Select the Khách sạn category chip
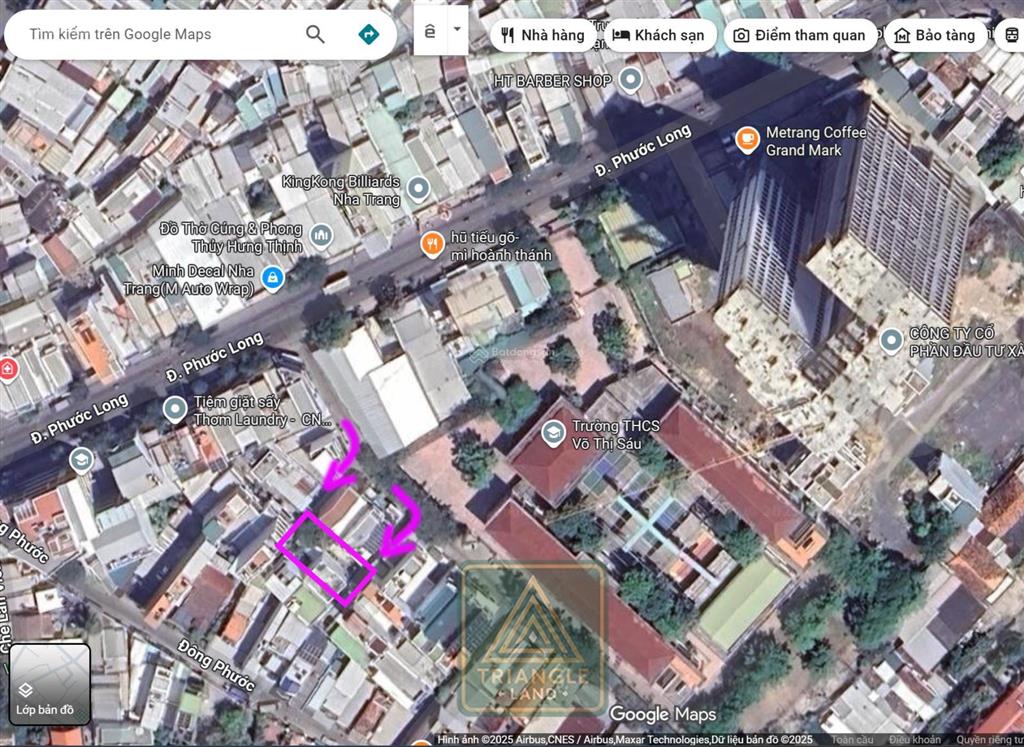Image resolution: width=1024 pixels, height=747 pixels. pos(658,35)
